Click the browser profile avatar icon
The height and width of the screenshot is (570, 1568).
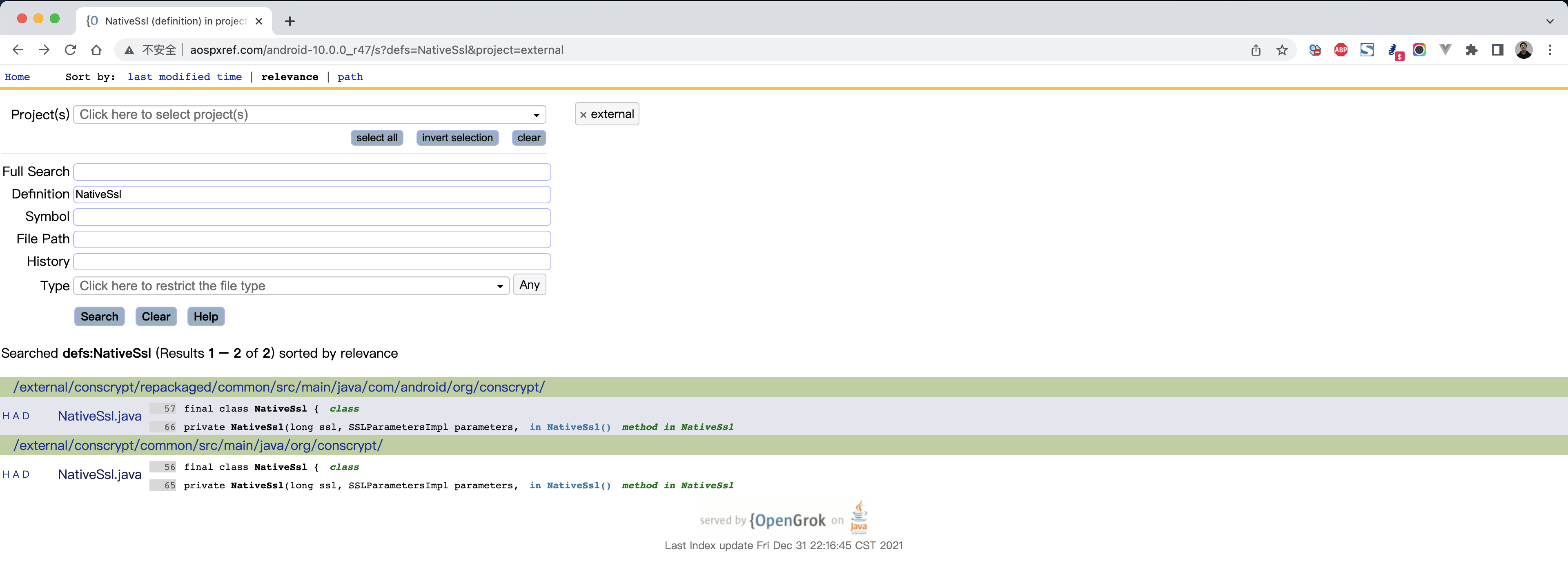point(1524,50)
